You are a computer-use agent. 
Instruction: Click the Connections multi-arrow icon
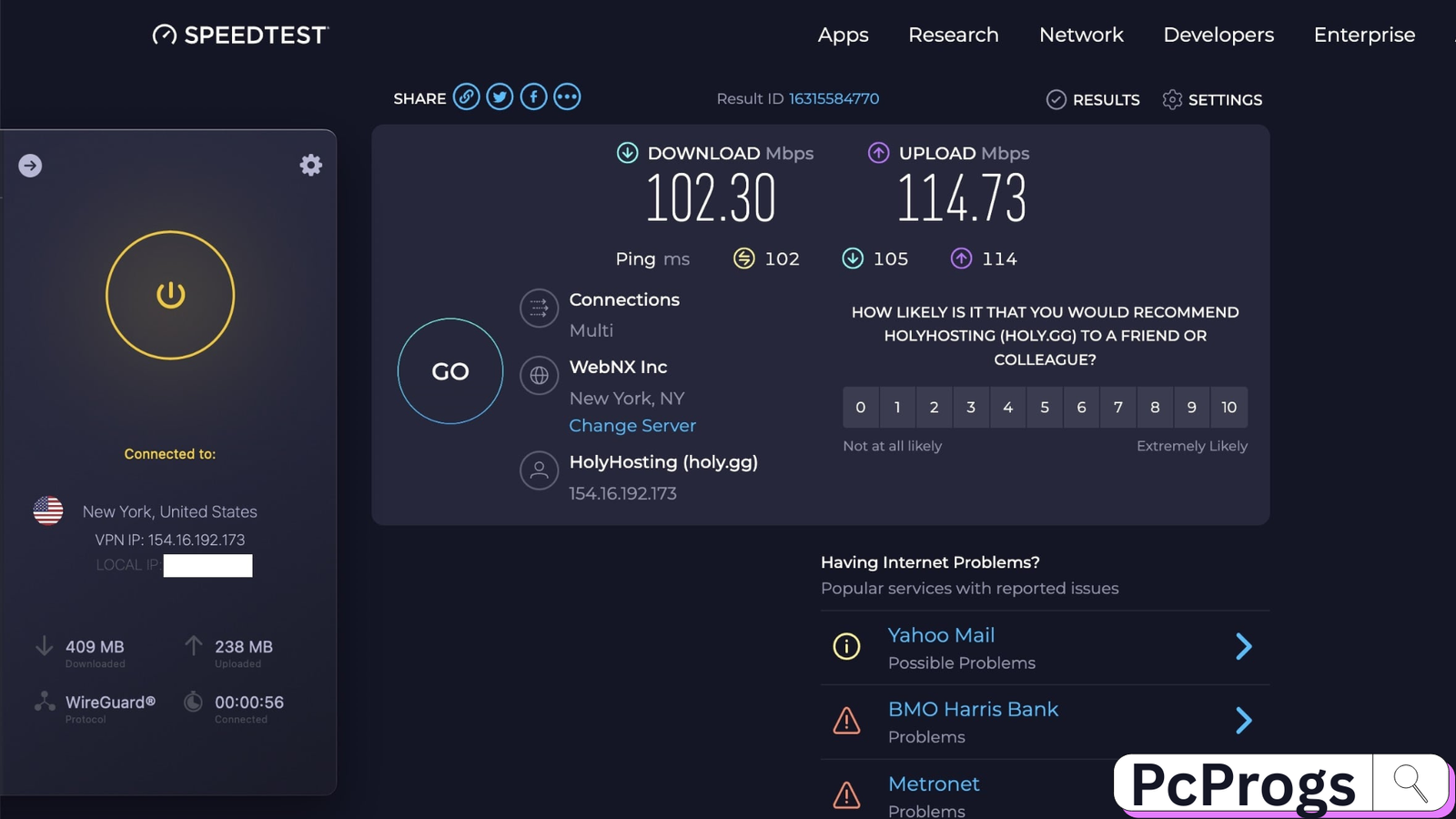(x=539, y=308)
